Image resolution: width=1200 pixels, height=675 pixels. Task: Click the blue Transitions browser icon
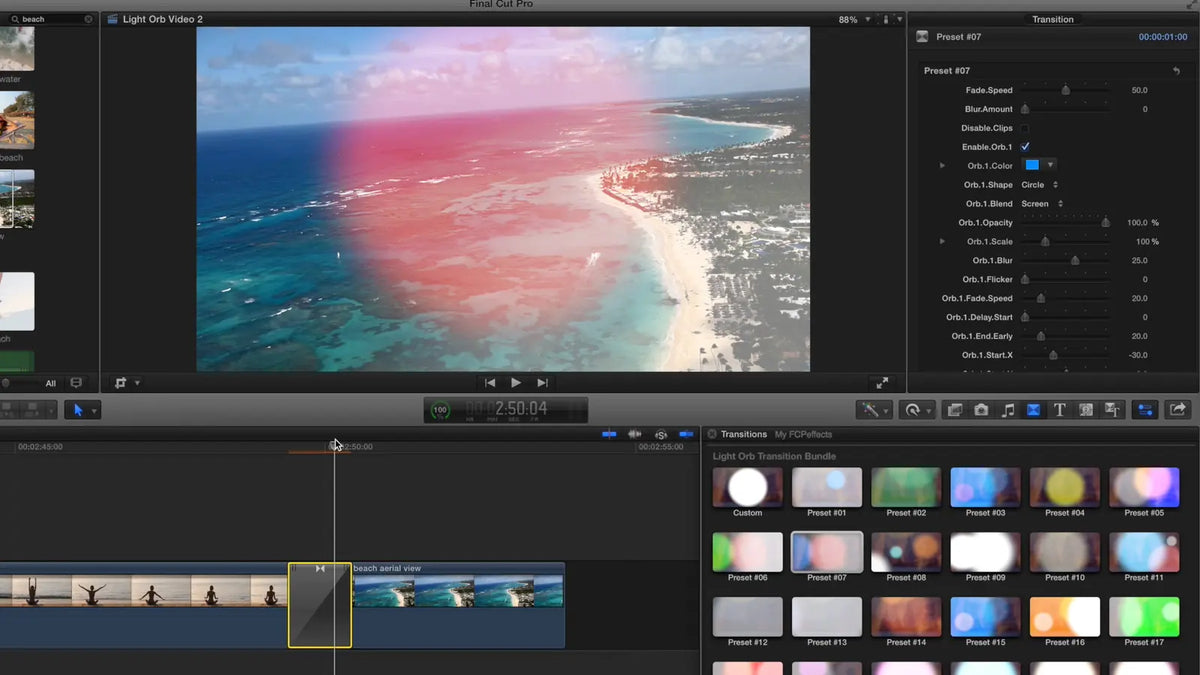[x=1033, y=410]
